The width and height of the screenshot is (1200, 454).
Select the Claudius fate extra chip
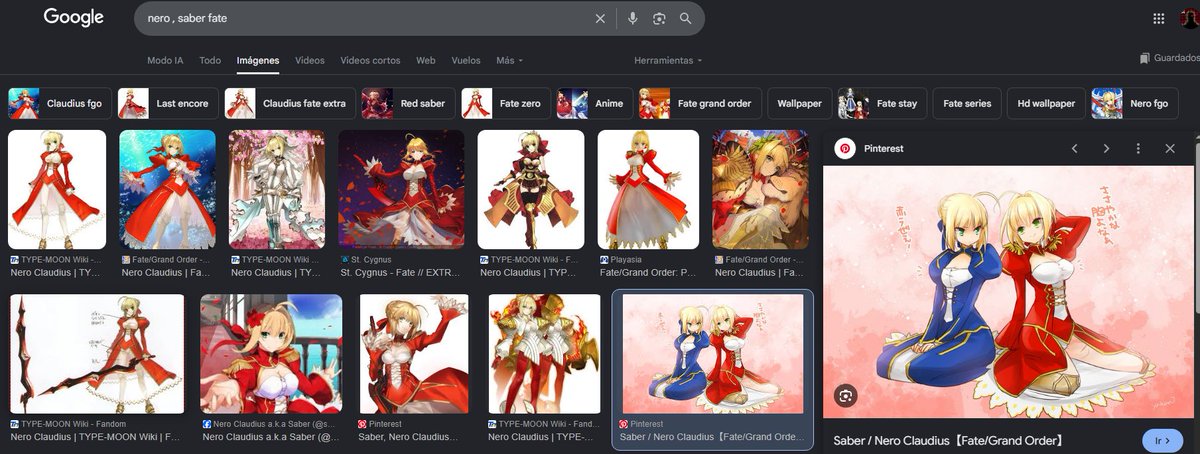(288, 103)
